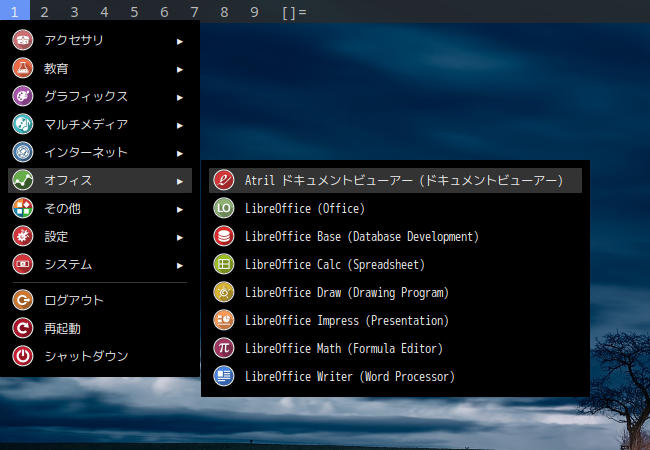Switch to workspace tag 2

(44, 12)
